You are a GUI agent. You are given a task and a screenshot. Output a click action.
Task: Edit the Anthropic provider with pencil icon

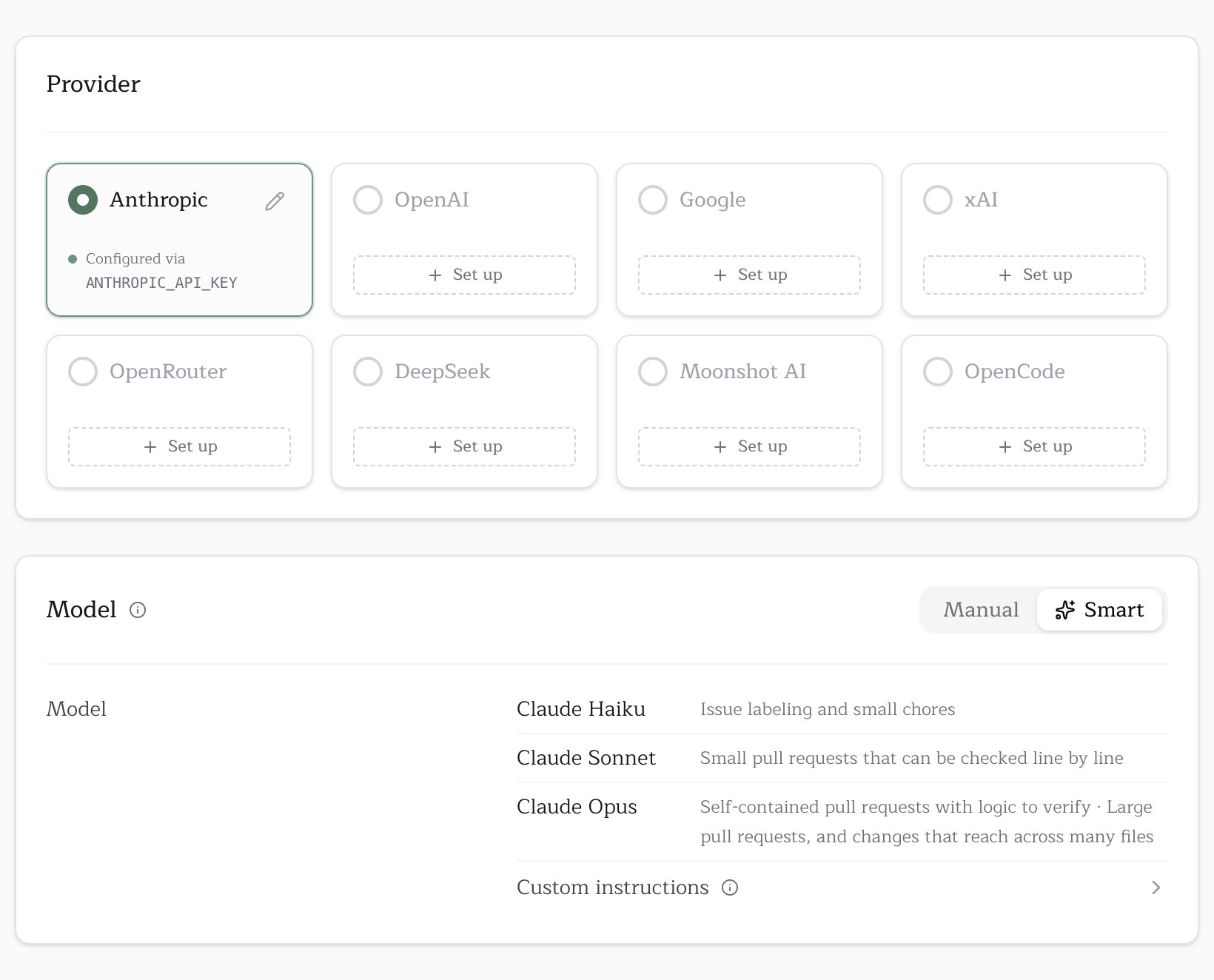tap(275, 201)
